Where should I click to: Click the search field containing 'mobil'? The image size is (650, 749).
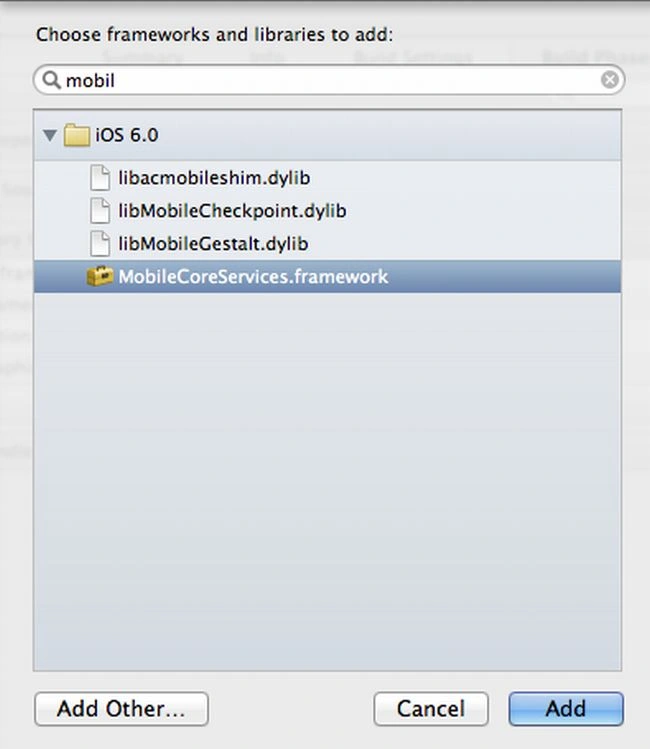coord(329,80)
